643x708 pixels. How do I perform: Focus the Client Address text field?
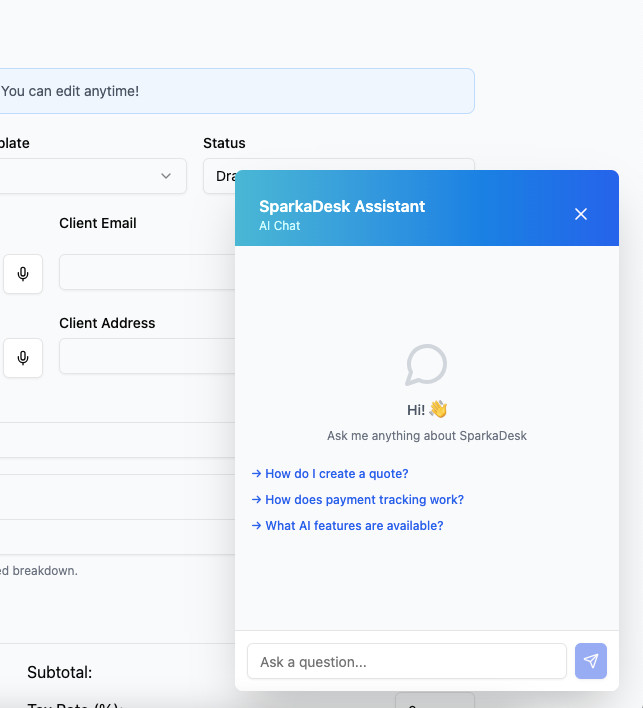(147, 356)
